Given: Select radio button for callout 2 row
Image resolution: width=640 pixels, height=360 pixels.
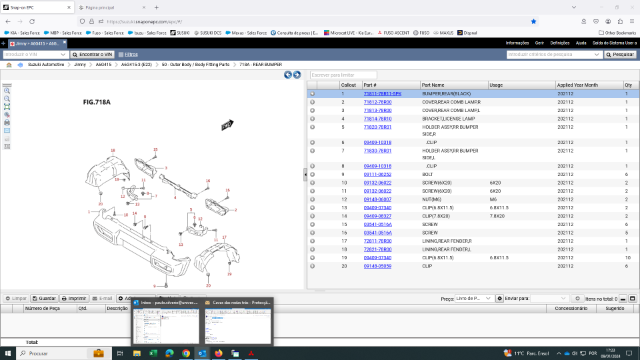Looking at the screenshot, I should [x=312, y=102].
